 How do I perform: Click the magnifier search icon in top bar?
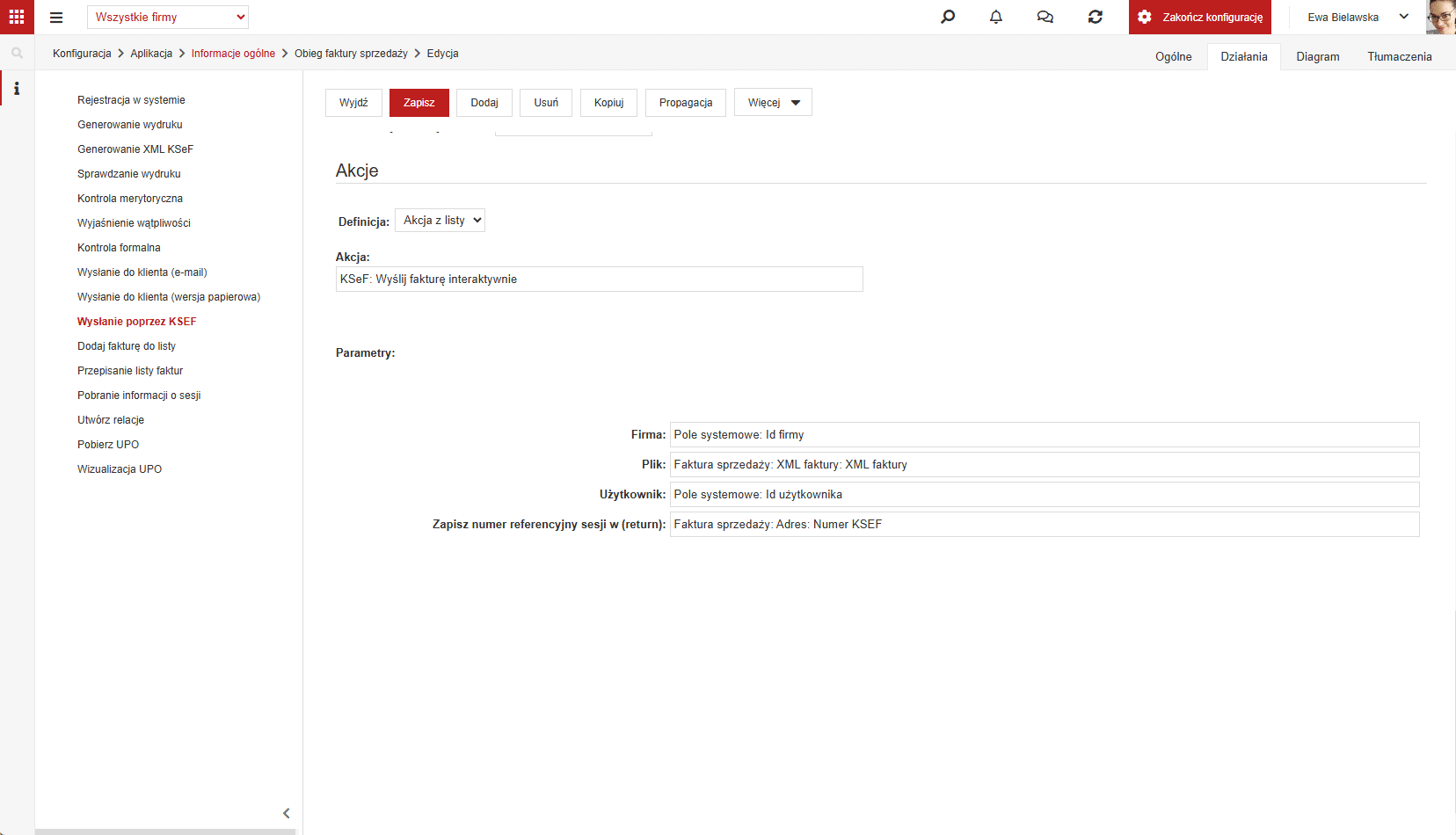[947, 17]
